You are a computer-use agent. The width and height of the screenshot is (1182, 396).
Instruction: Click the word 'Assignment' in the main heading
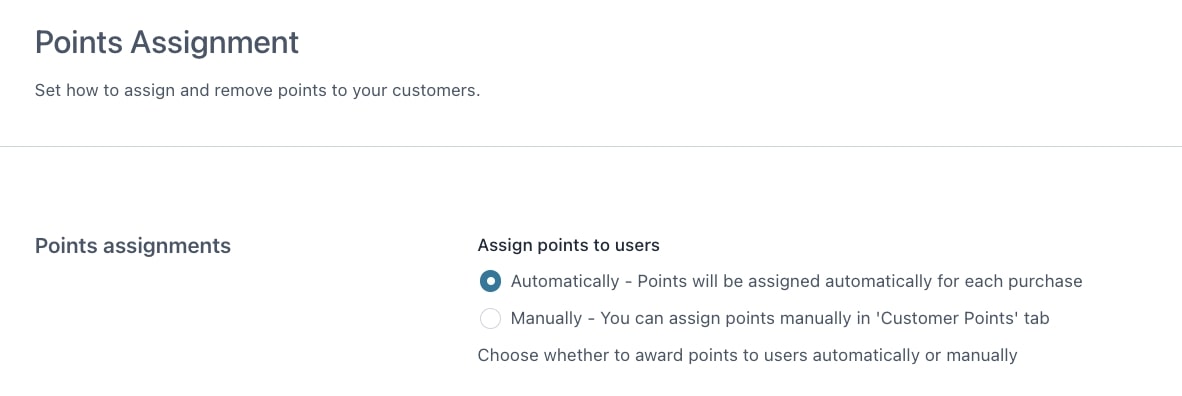click(x=214, y=43)
